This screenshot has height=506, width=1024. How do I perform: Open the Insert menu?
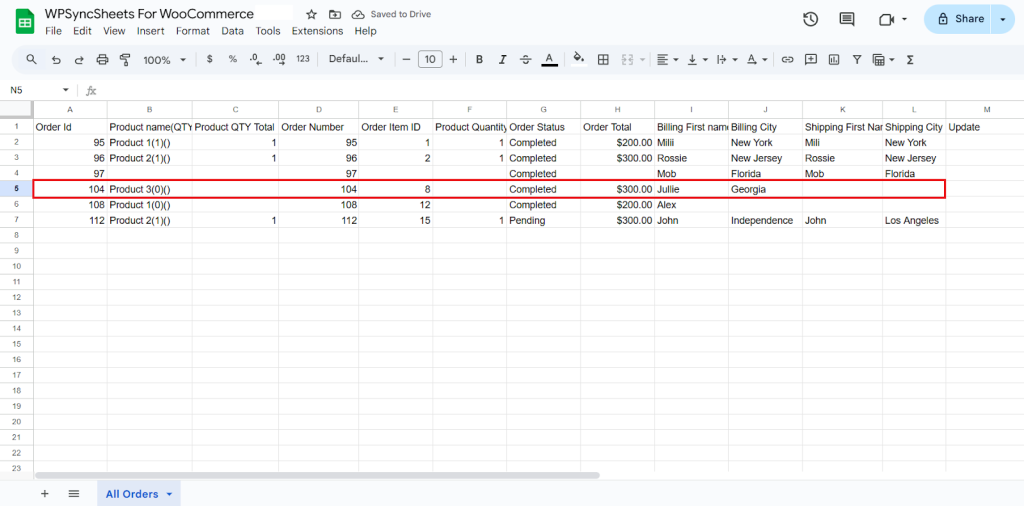(151, 31)
